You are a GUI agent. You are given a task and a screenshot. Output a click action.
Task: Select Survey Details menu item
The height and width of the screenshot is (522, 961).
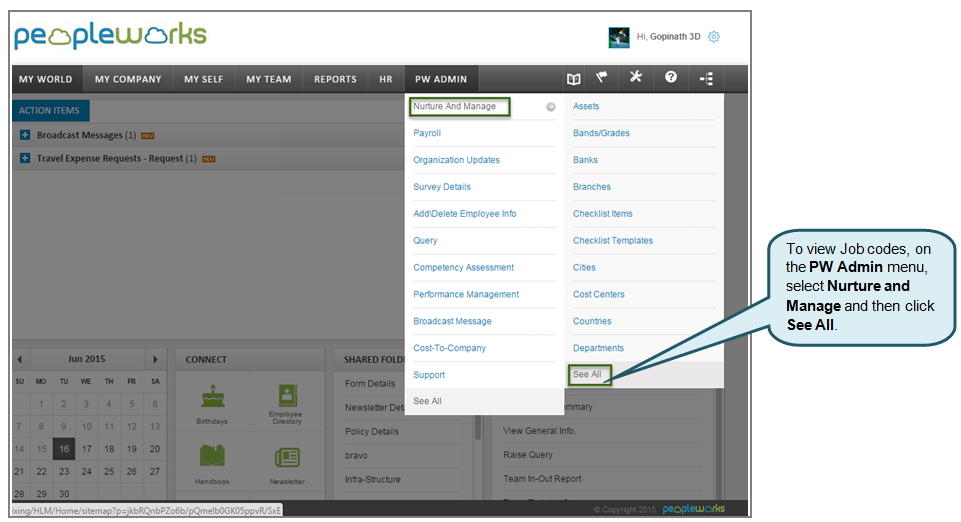tap(442, 187)
